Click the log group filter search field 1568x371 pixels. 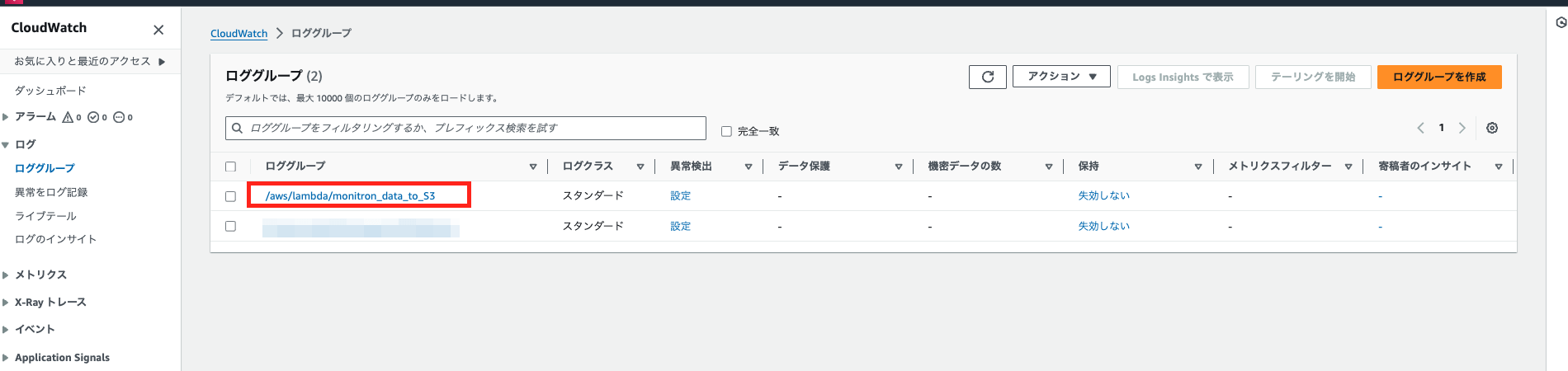[x=465, y=128]
